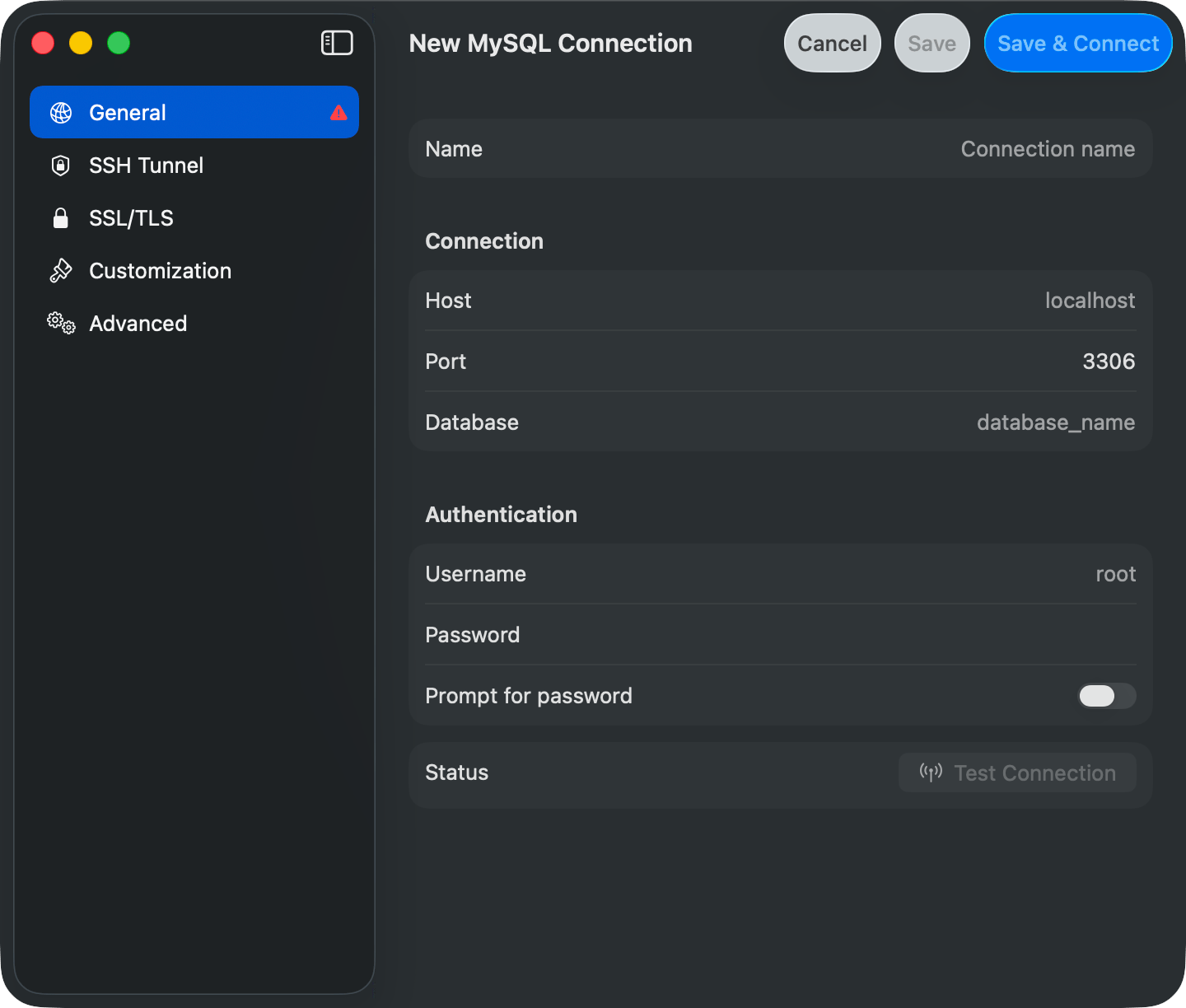
Task: Click the globe icon beside General
Action: point(61,113)
